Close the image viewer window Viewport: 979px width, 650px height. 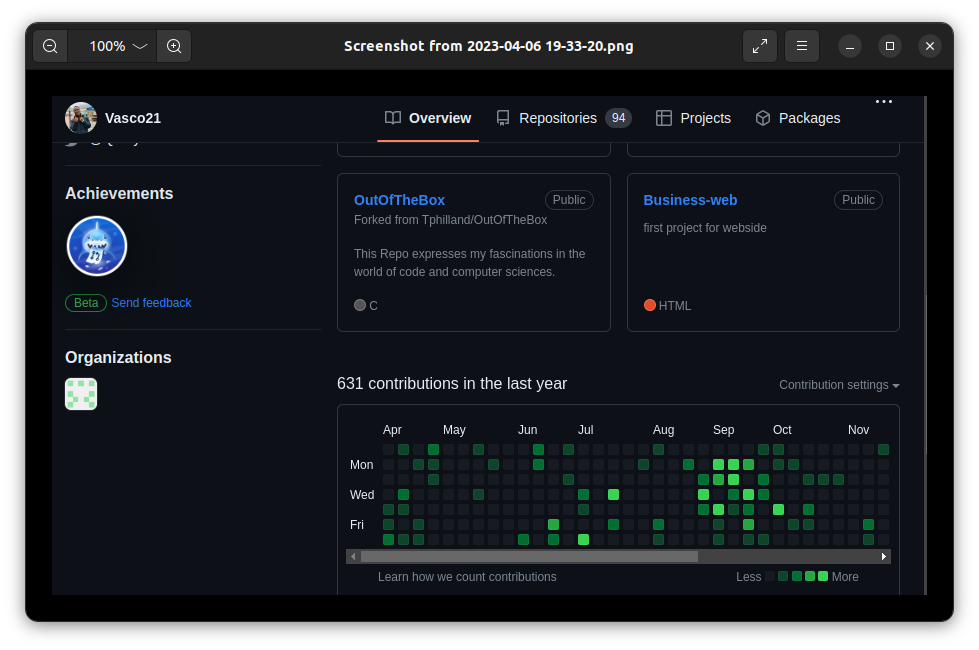click(930, 46)
